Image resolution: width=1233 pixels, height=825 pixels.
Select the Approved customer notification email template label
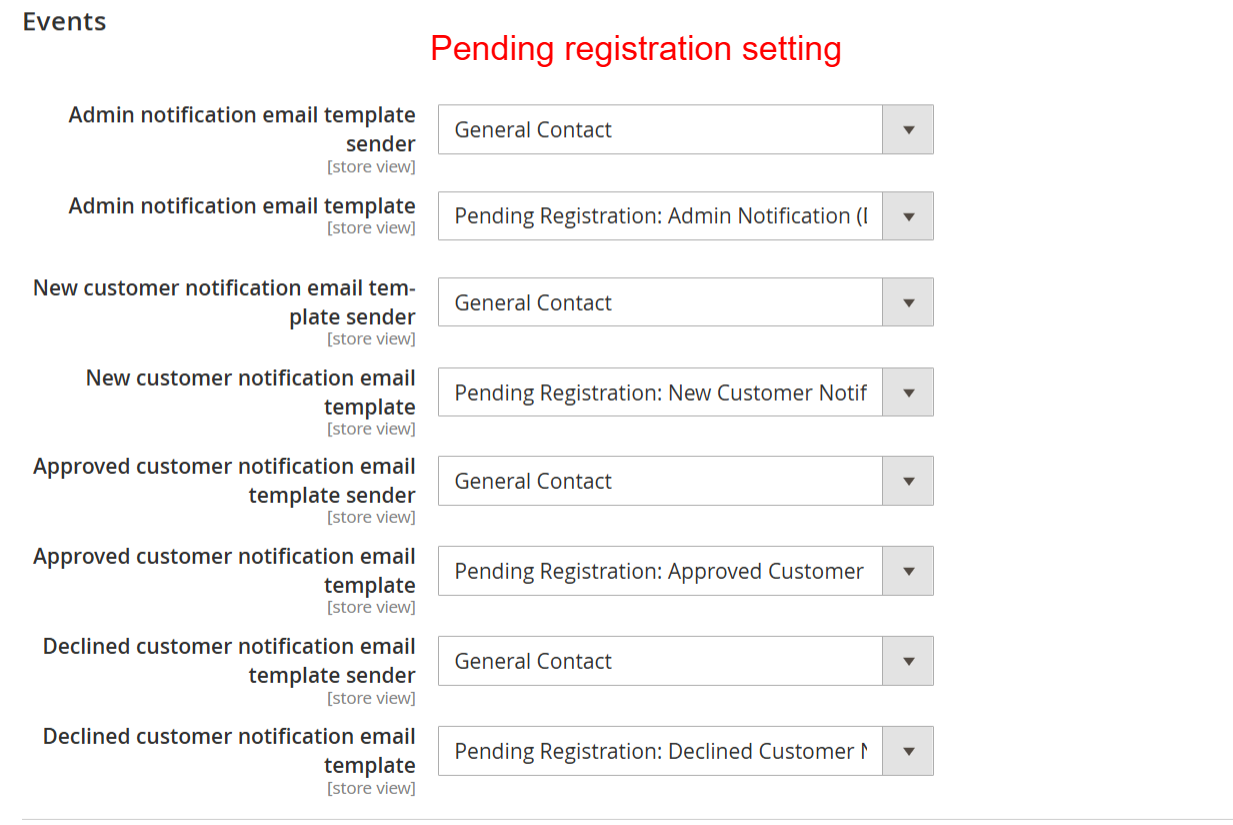point(224,570)
